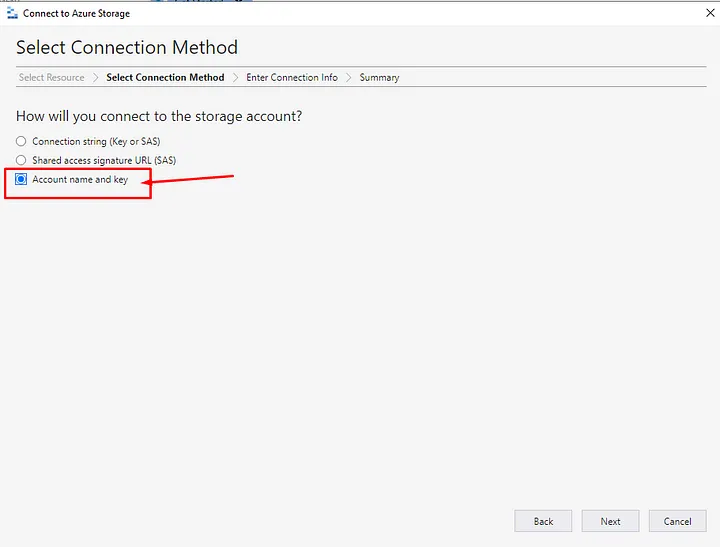Select the Account name and key radio button
The height and width of the screenshot is (547, 720).
click(22, 180)
